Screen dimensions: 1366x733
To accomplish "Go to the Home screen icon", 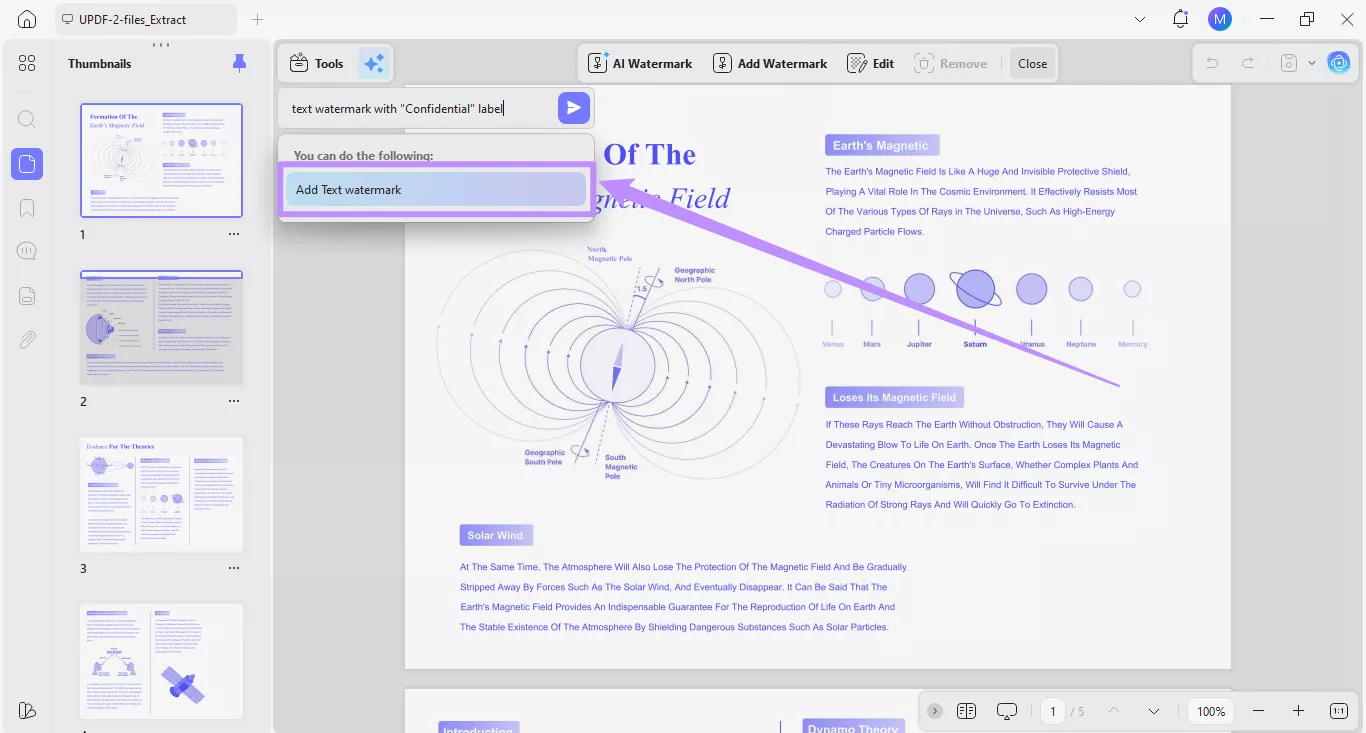I will click(27, 19).
